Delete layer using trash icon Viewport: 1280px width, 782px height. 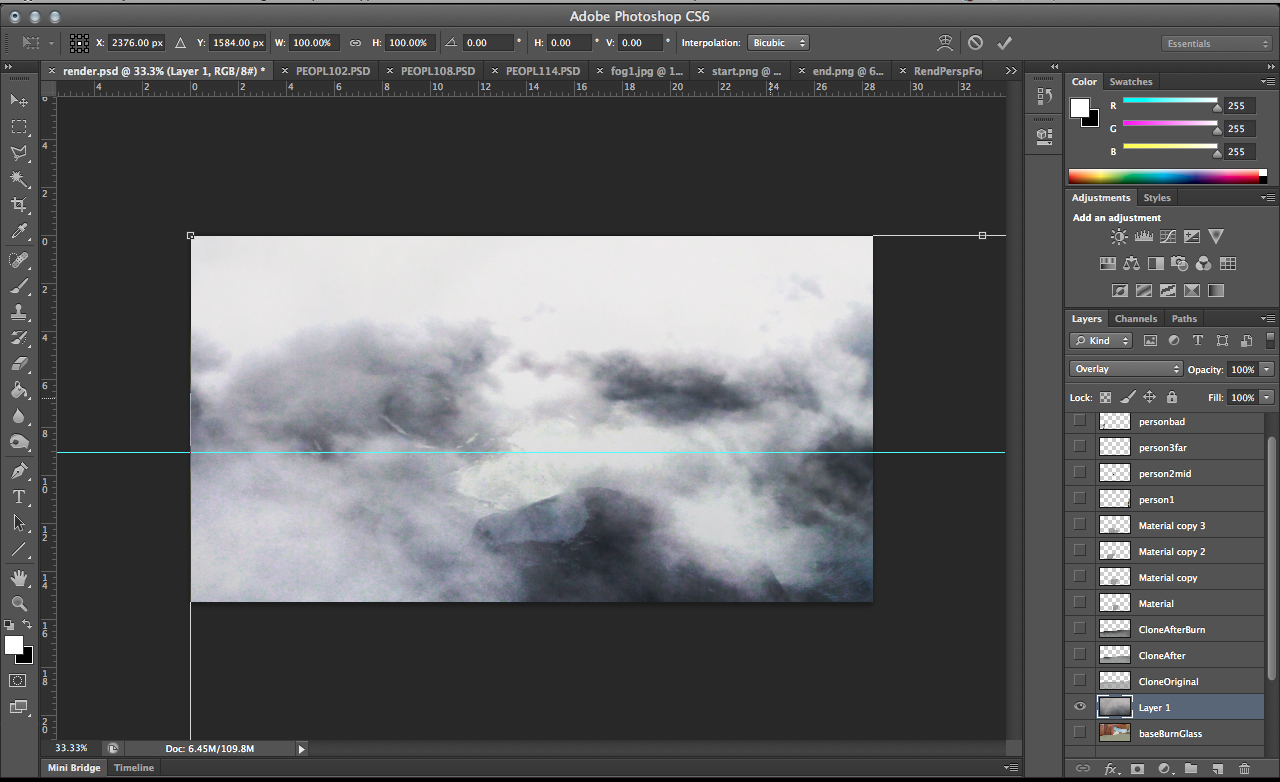(1245, 768)
